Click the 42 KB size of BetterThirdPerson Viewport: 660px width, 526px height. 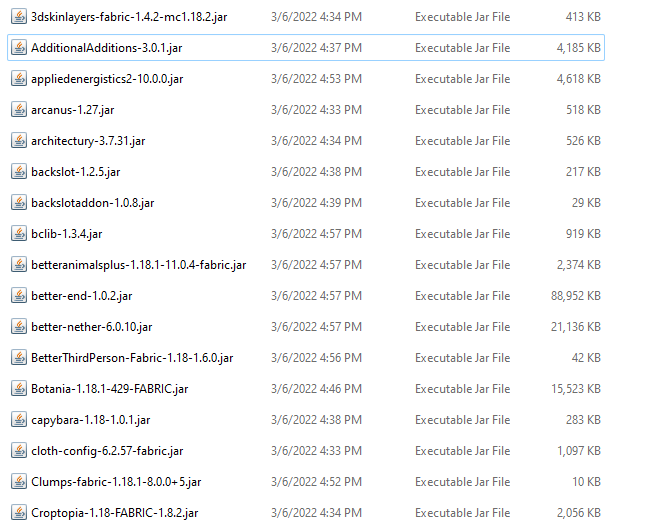586,358
